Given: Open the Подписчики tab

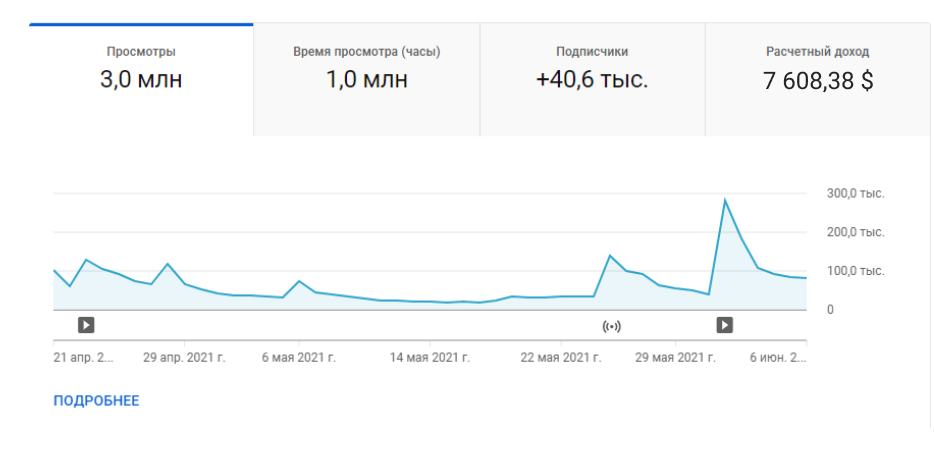Looking at the screenshot, I should click(592, 80).
